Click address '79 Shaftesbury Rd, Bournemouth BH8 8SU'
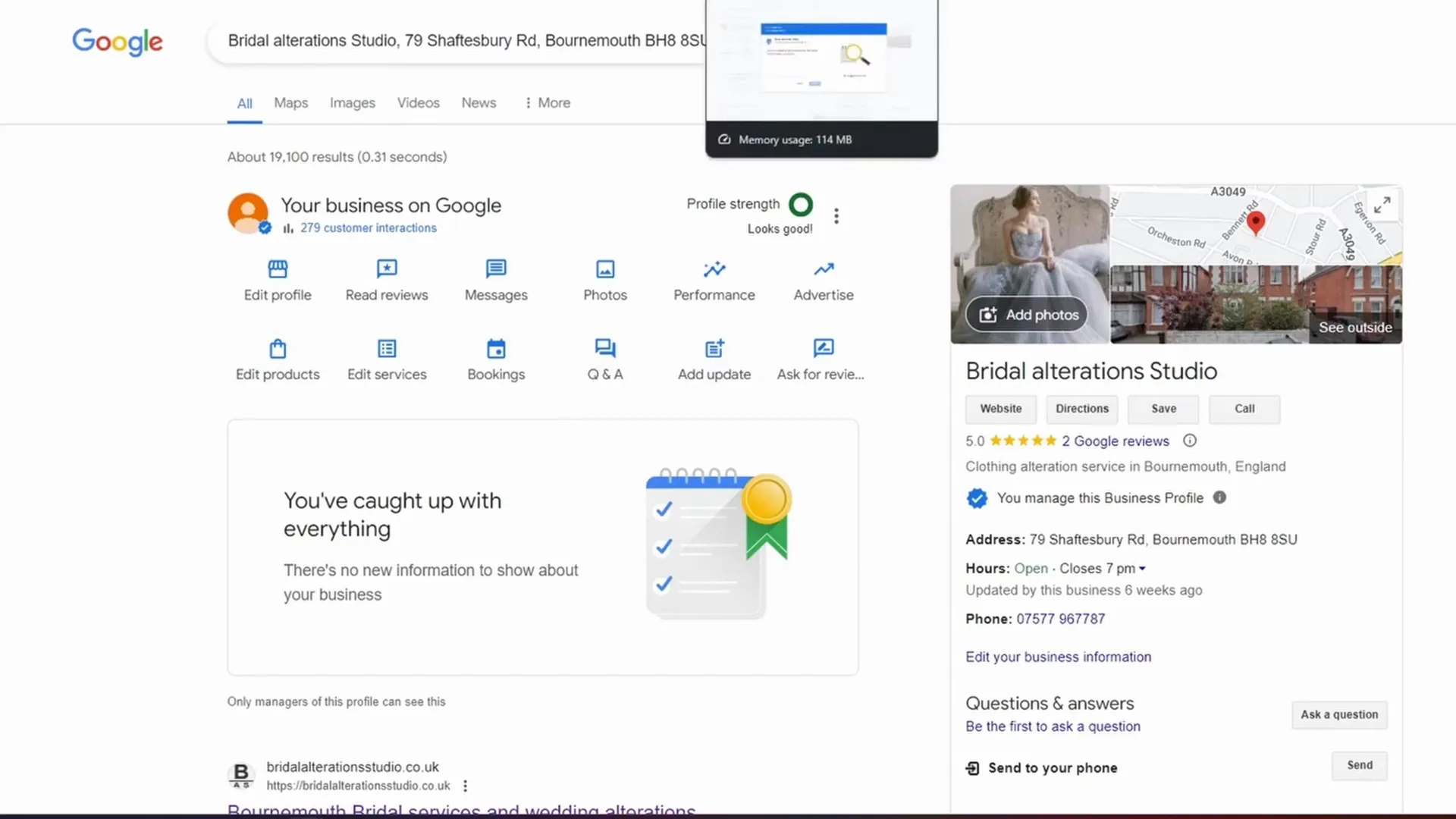 point(1163,540)
